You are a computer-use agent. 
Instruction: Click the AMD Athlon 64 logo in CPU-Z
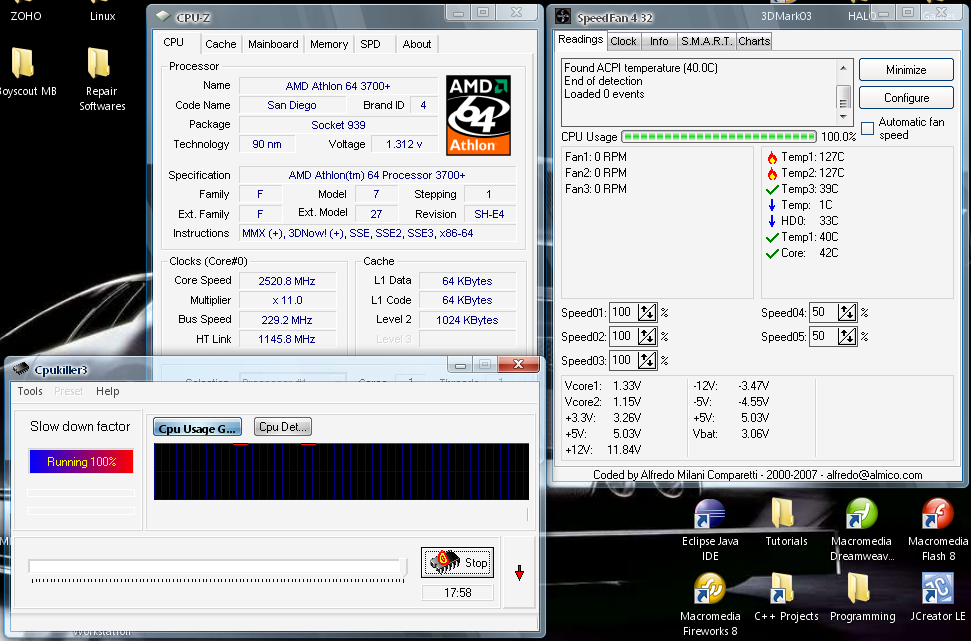(x=478, y=115)
